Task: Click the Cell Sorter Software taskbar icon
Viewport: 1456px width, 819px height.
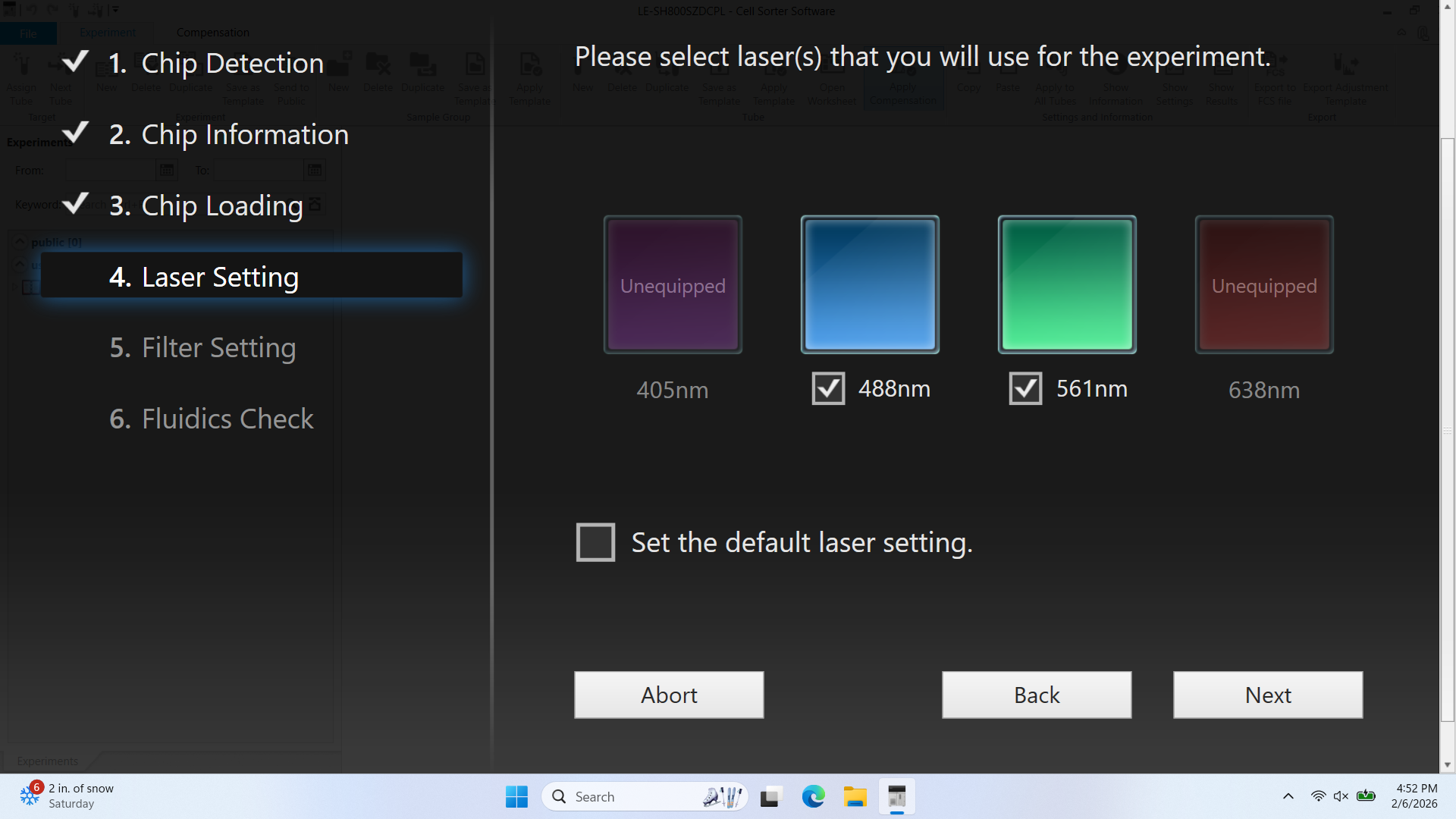Action: point(896,797)
